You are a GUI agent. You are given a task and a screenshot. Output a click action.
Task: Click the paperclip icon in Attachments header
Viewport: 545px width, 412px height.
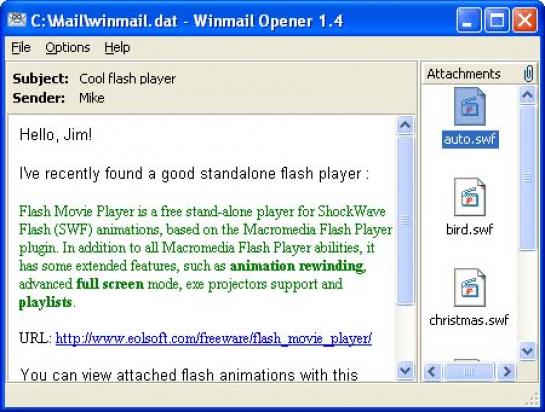[528, 73]
